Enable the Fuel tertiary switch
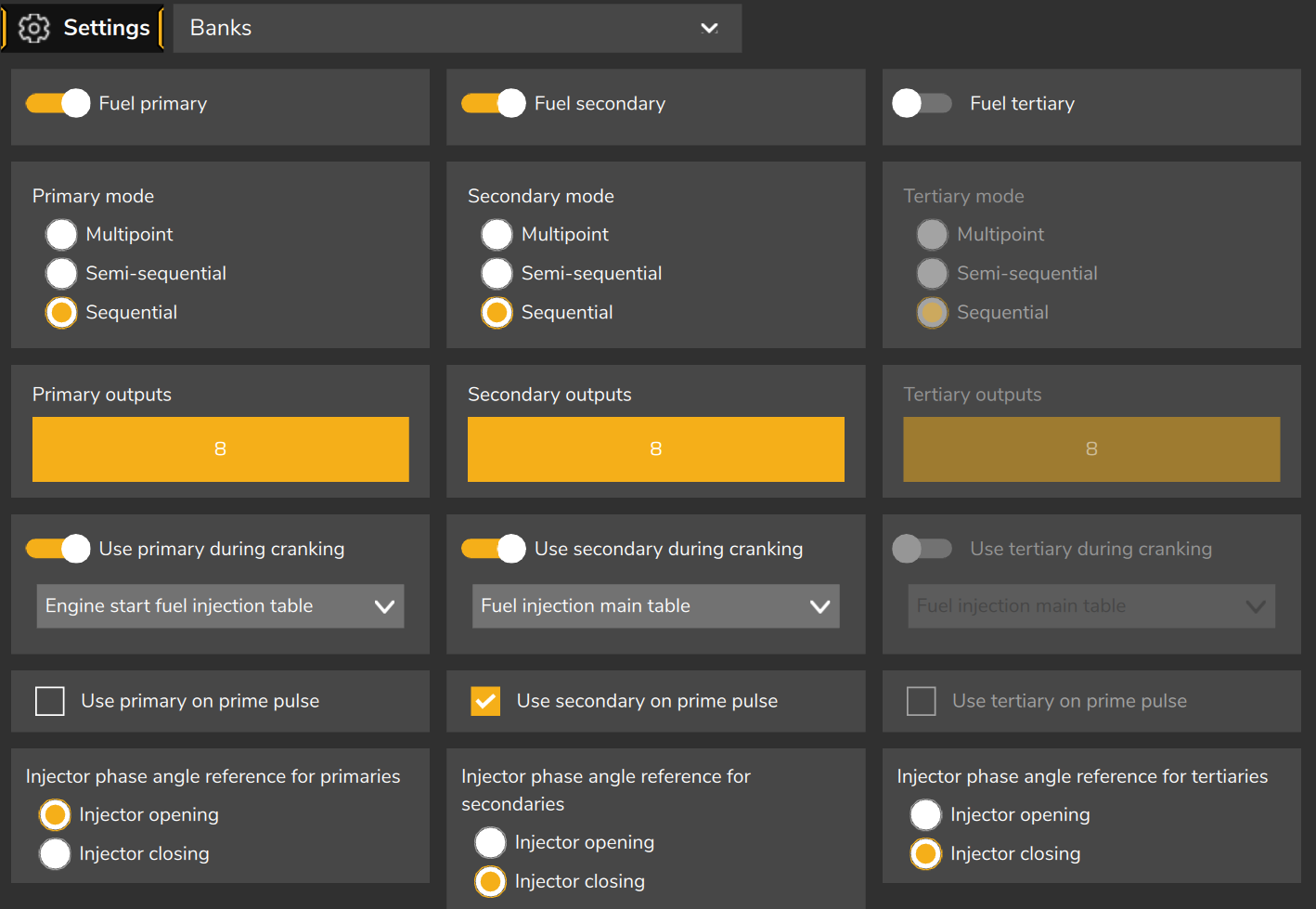The width and height of the screenshot is (1316, 909). pyautogui.click(x=922, y=103)
